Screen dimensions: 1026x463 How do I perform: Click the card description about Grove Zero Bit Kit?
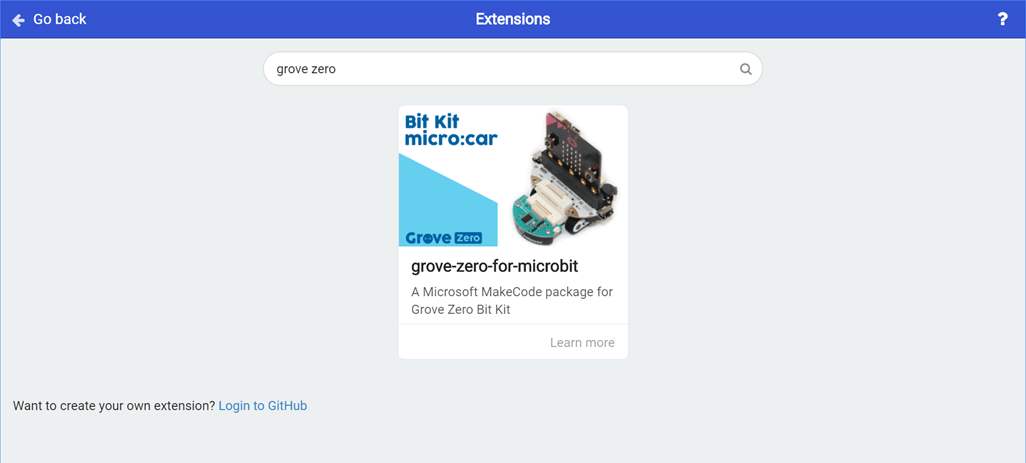tap(512, 300)
